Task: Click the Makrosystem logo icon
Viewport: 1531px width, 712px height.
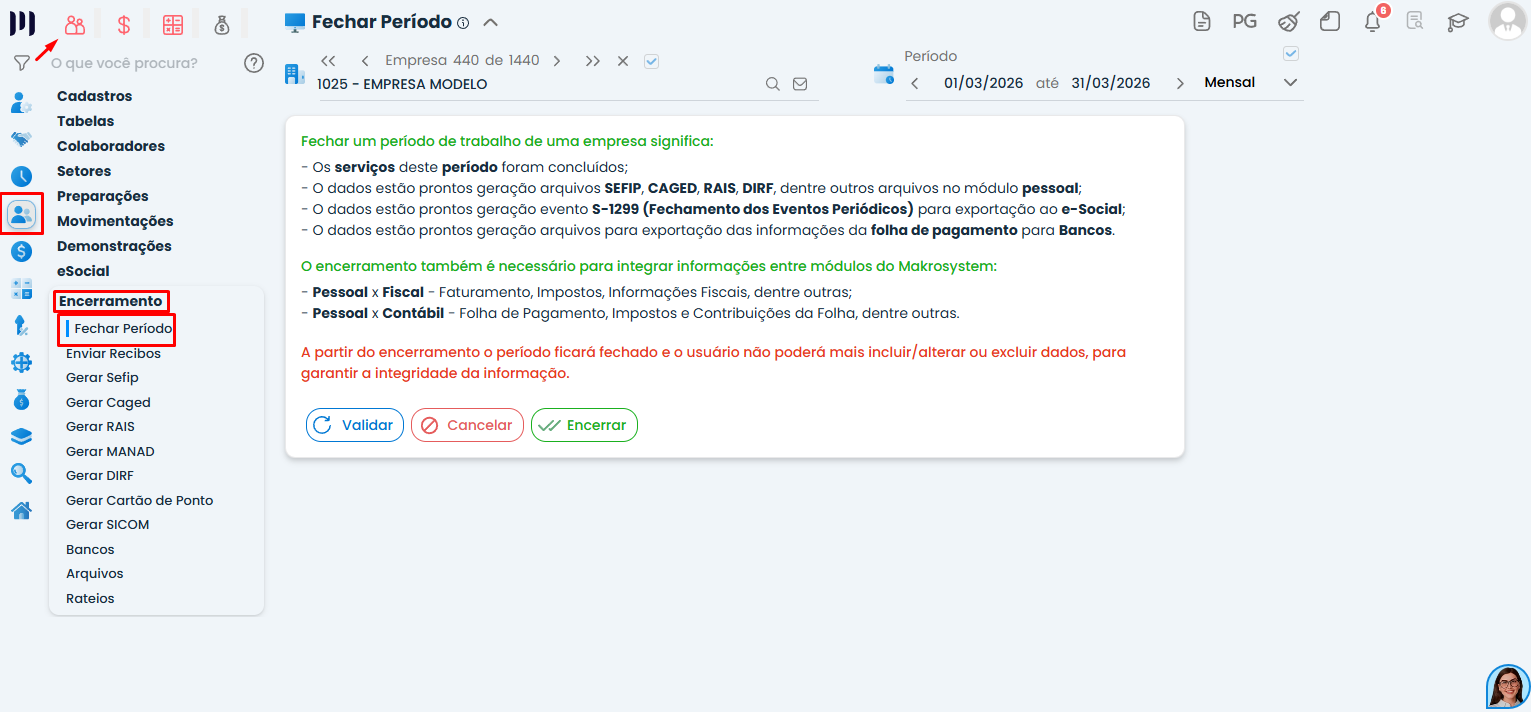Action: click(x=22, y=23)
